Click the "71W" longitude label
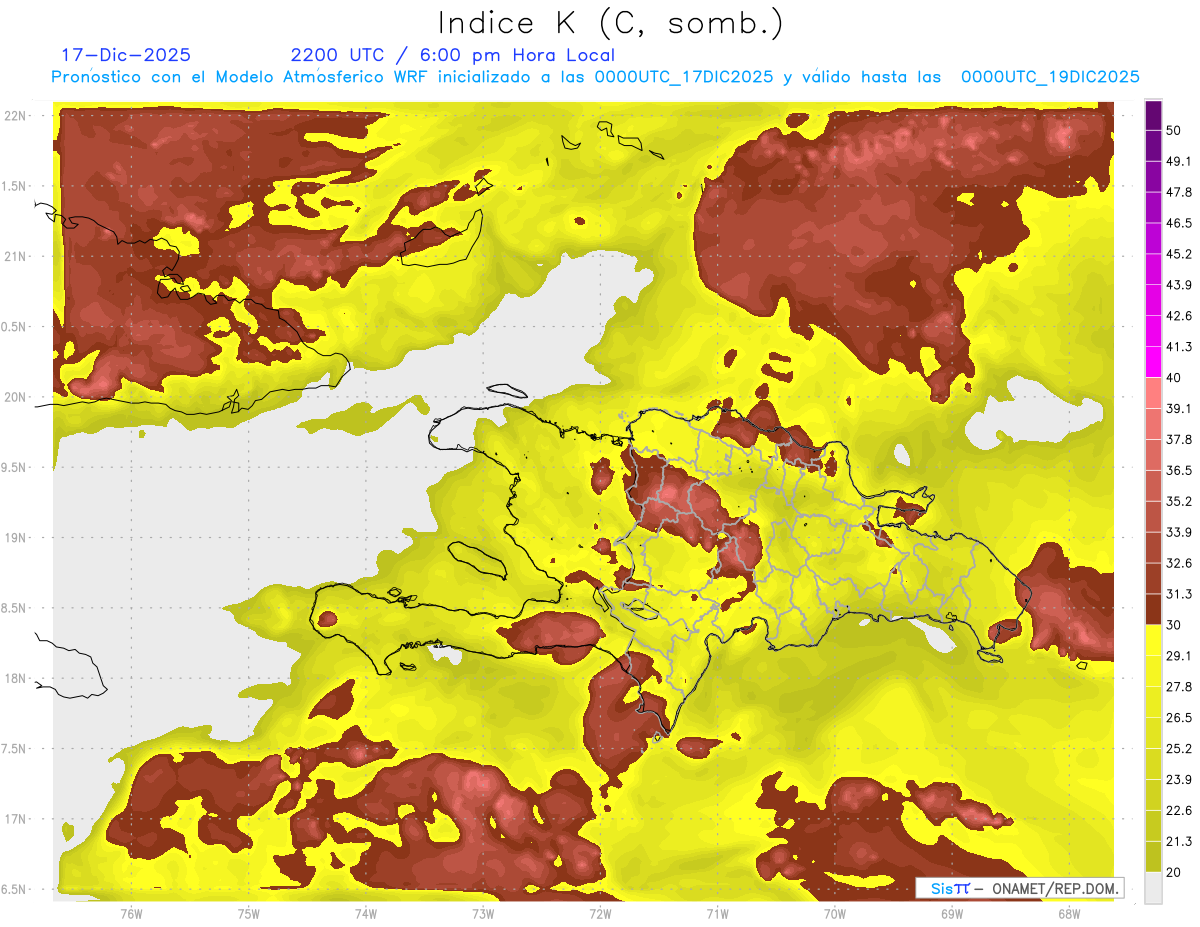The width and height of the screenshot is (1200, 927). point(717,914)
